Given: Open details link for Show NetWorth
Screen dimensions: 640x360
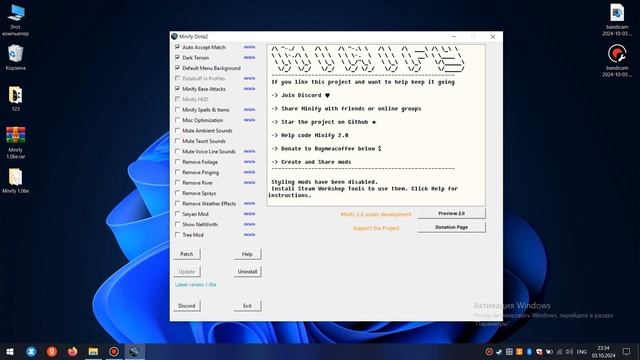Looking at the screenshot, I should (x=249, y=224).
